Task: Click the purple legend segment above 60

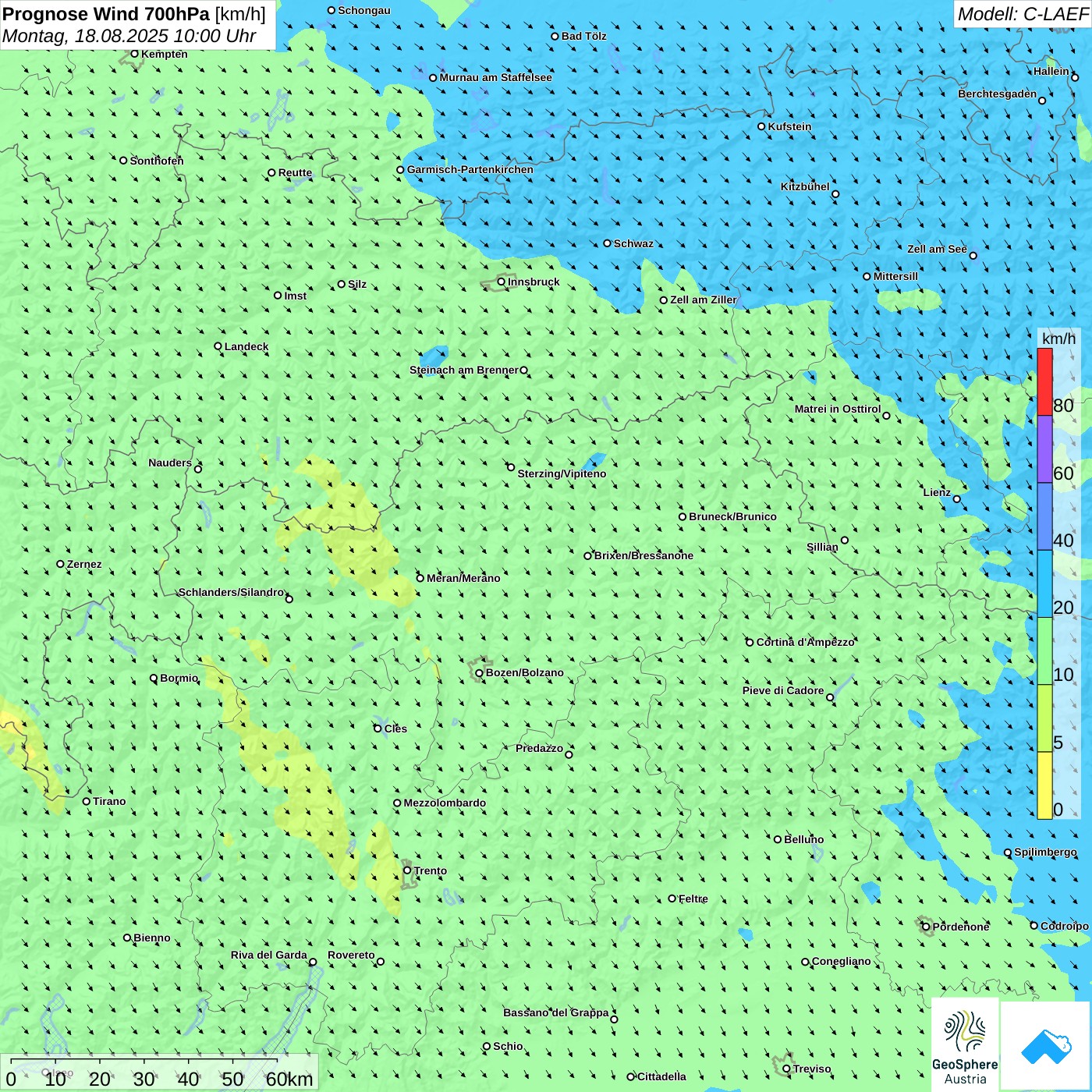Action: [1044, 449]
